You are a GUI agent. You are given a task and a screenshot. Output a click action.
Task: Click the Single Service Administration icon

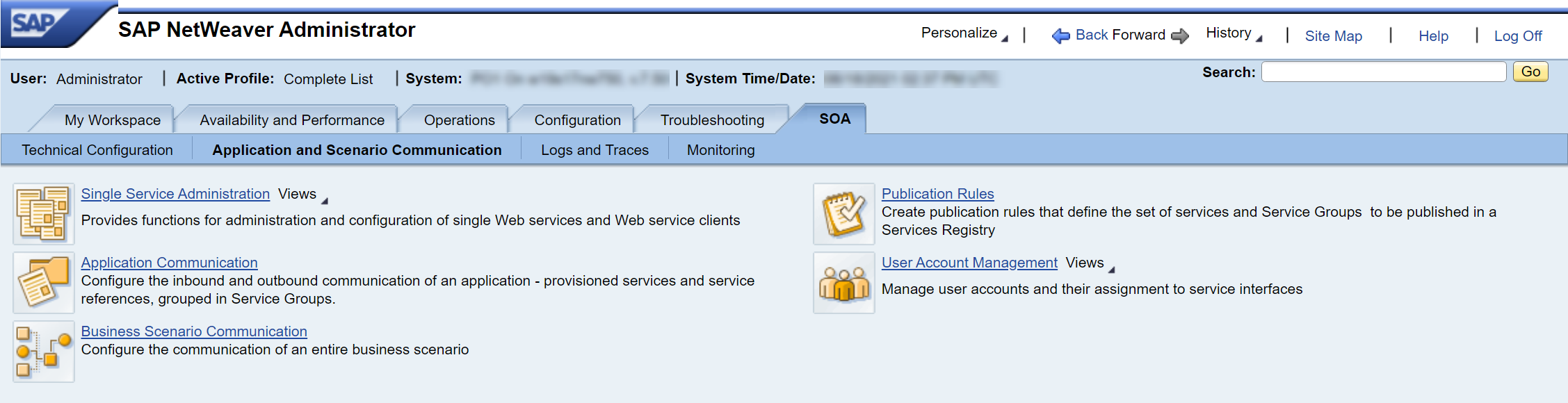pyautogui.click(x=43, y=213)
